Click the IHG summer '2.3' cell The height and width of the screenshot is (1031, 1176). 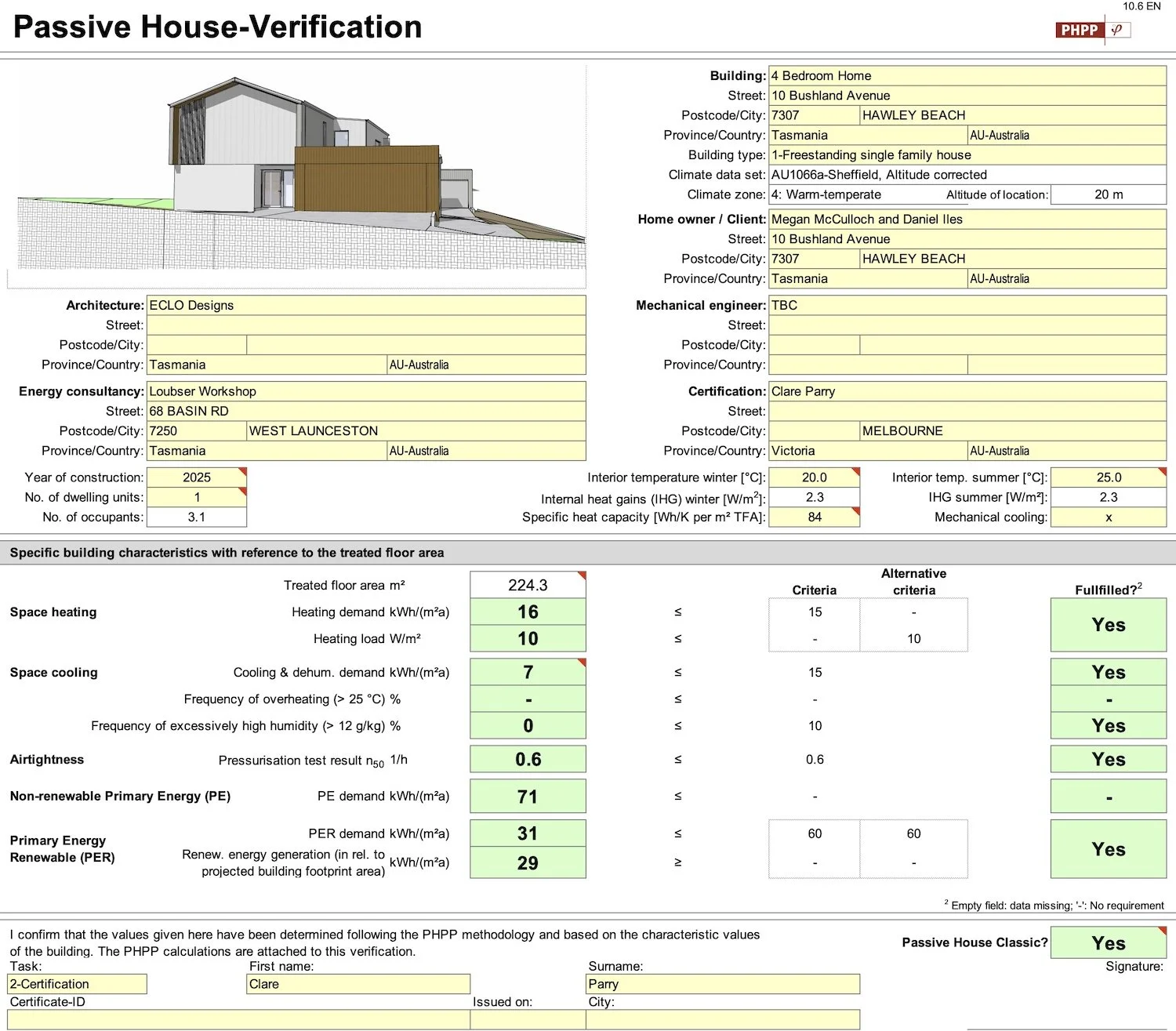[1109, 497]
